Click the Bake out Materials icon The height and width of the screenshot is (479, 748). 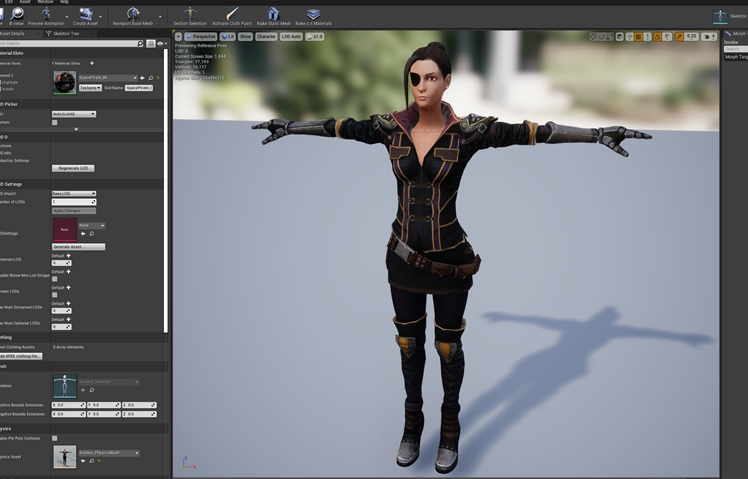coord(313,15)
